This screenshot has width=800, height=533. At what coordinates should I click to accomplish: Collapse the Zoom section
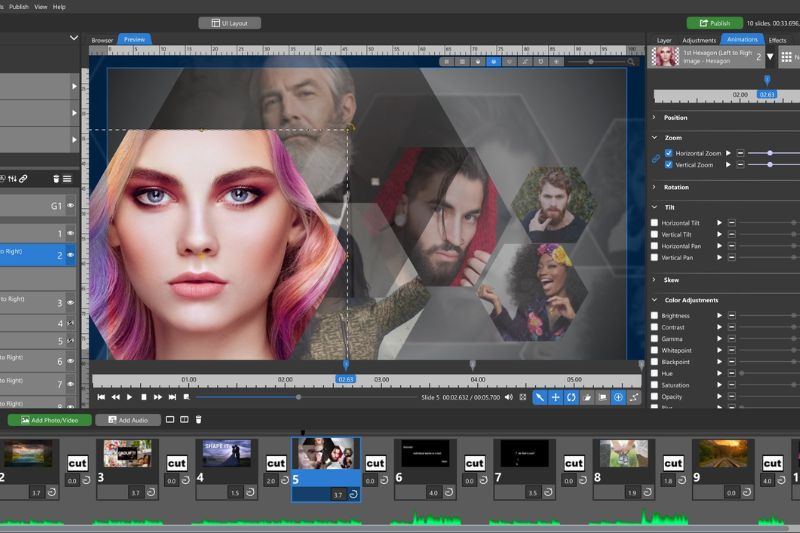click(654, 138)
